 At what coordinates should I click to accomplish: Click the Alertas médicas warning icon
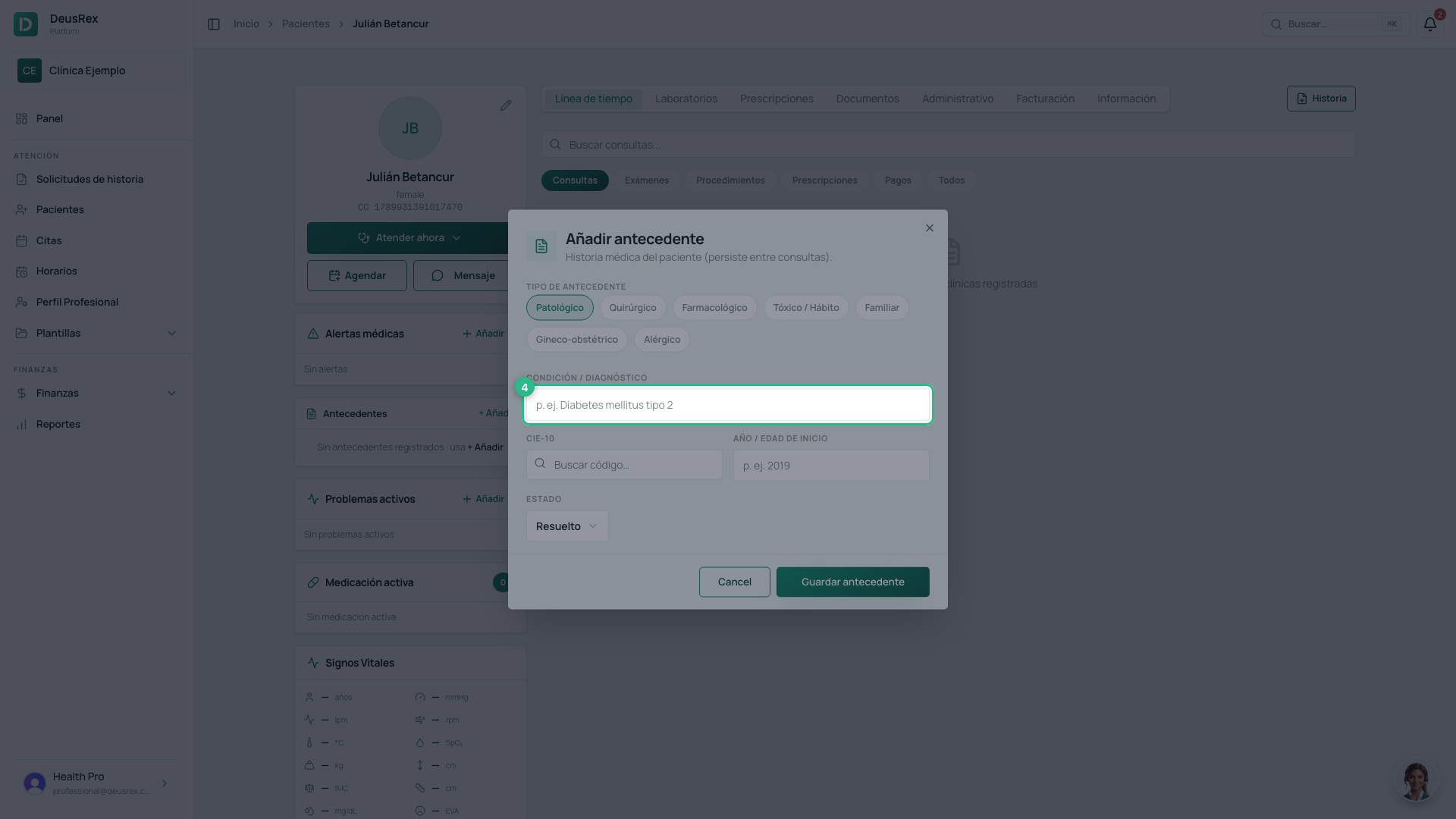[313, 334]
